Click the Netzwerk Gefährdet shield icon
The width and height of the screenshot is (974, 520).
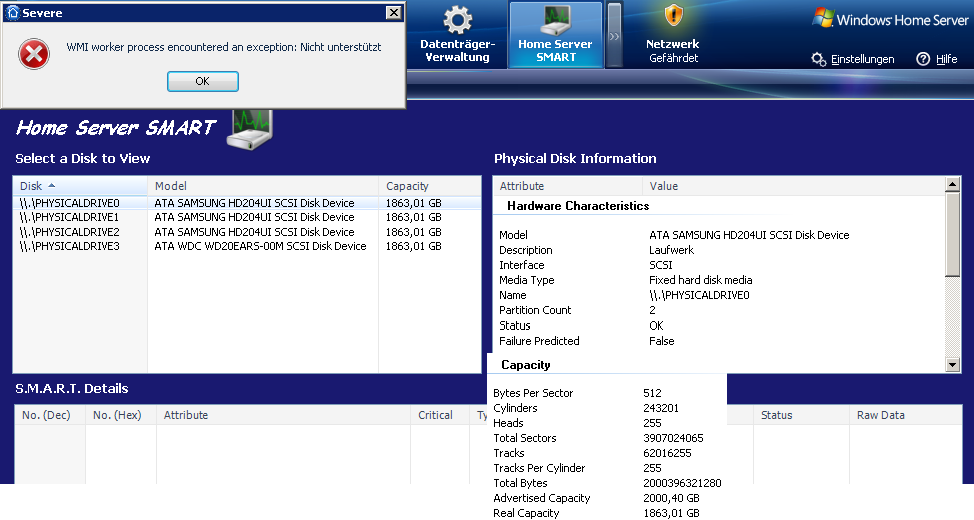pyautogui.click(x=673, y=15)
